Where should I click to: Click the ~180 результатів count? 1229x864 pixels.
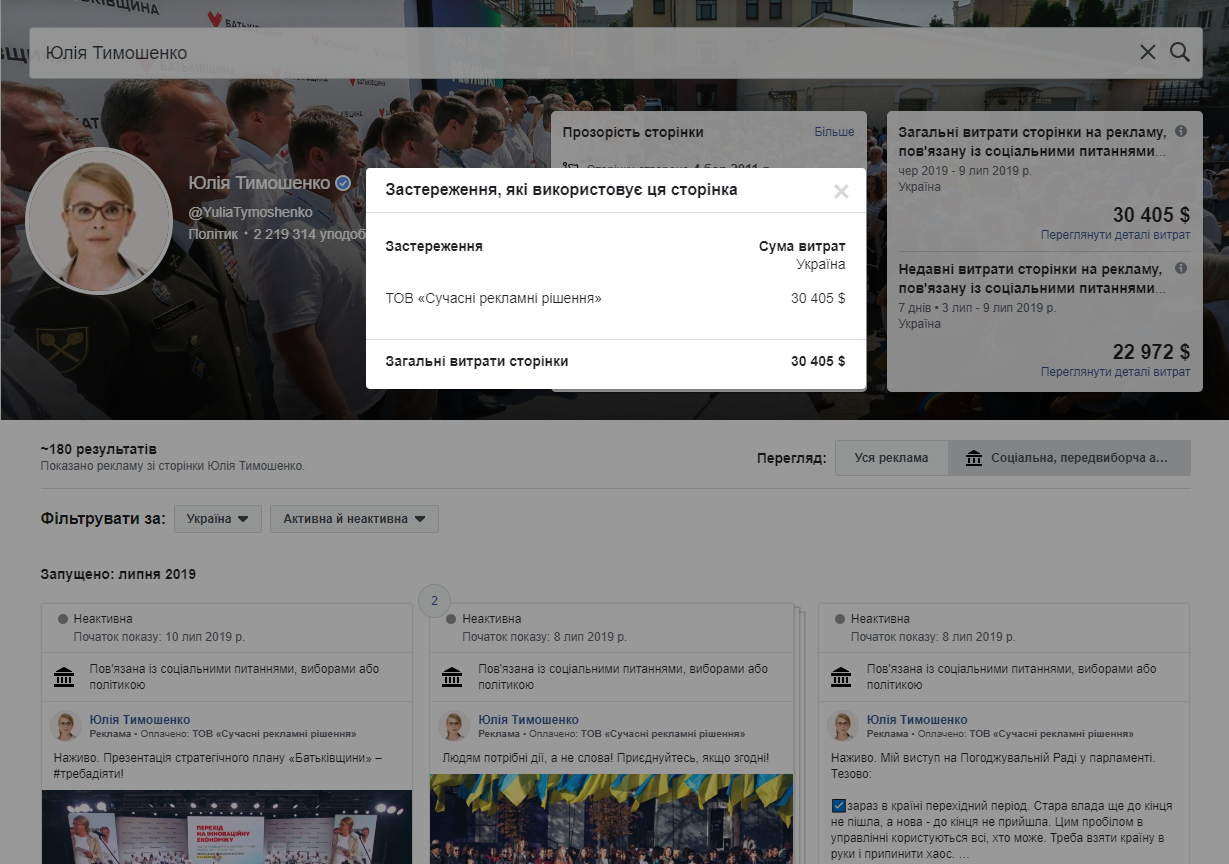click(99, 449)
